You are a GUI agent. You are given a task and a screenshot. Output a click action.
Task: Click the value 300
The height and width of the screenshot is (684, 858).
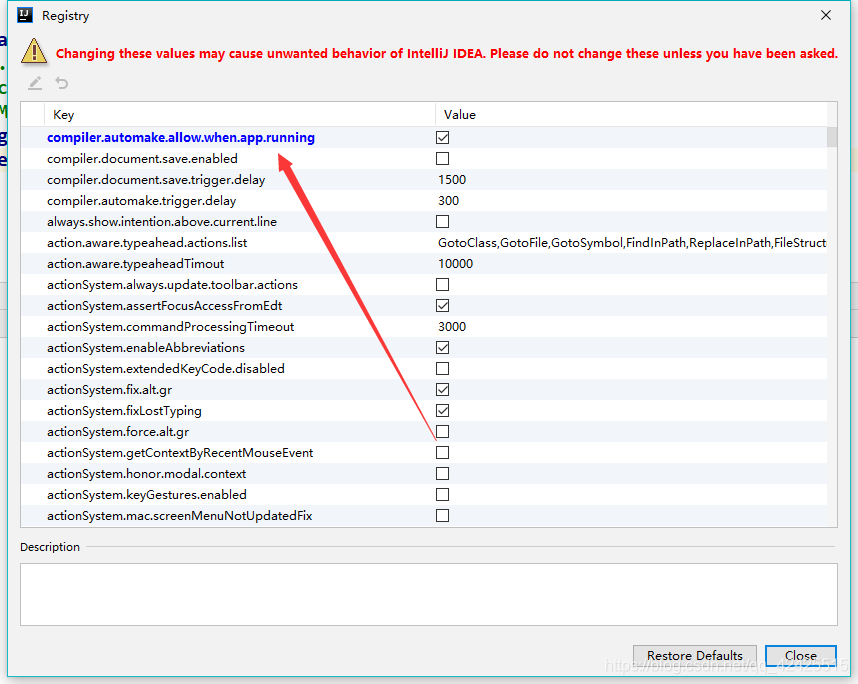click(x=448, y=201)
